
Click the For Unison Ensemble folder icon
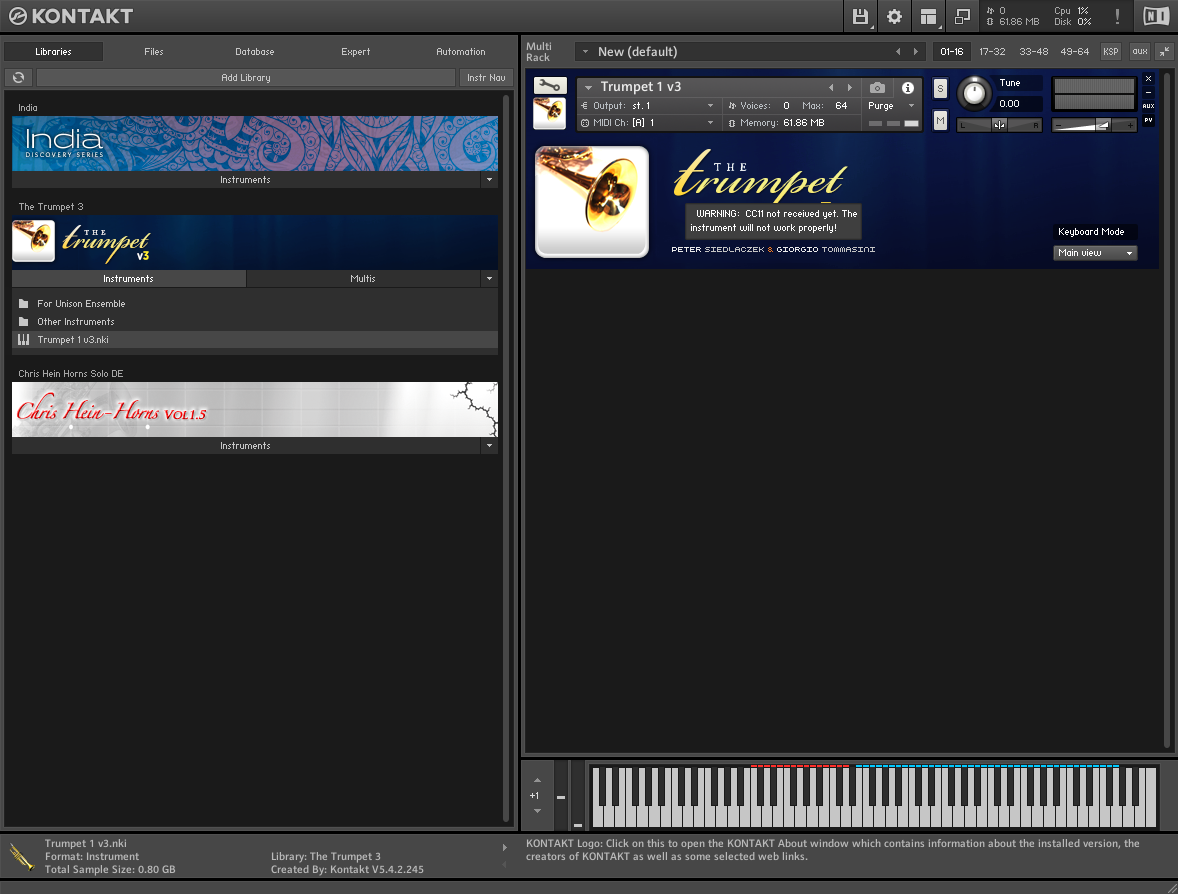click(x=23, y=304)
